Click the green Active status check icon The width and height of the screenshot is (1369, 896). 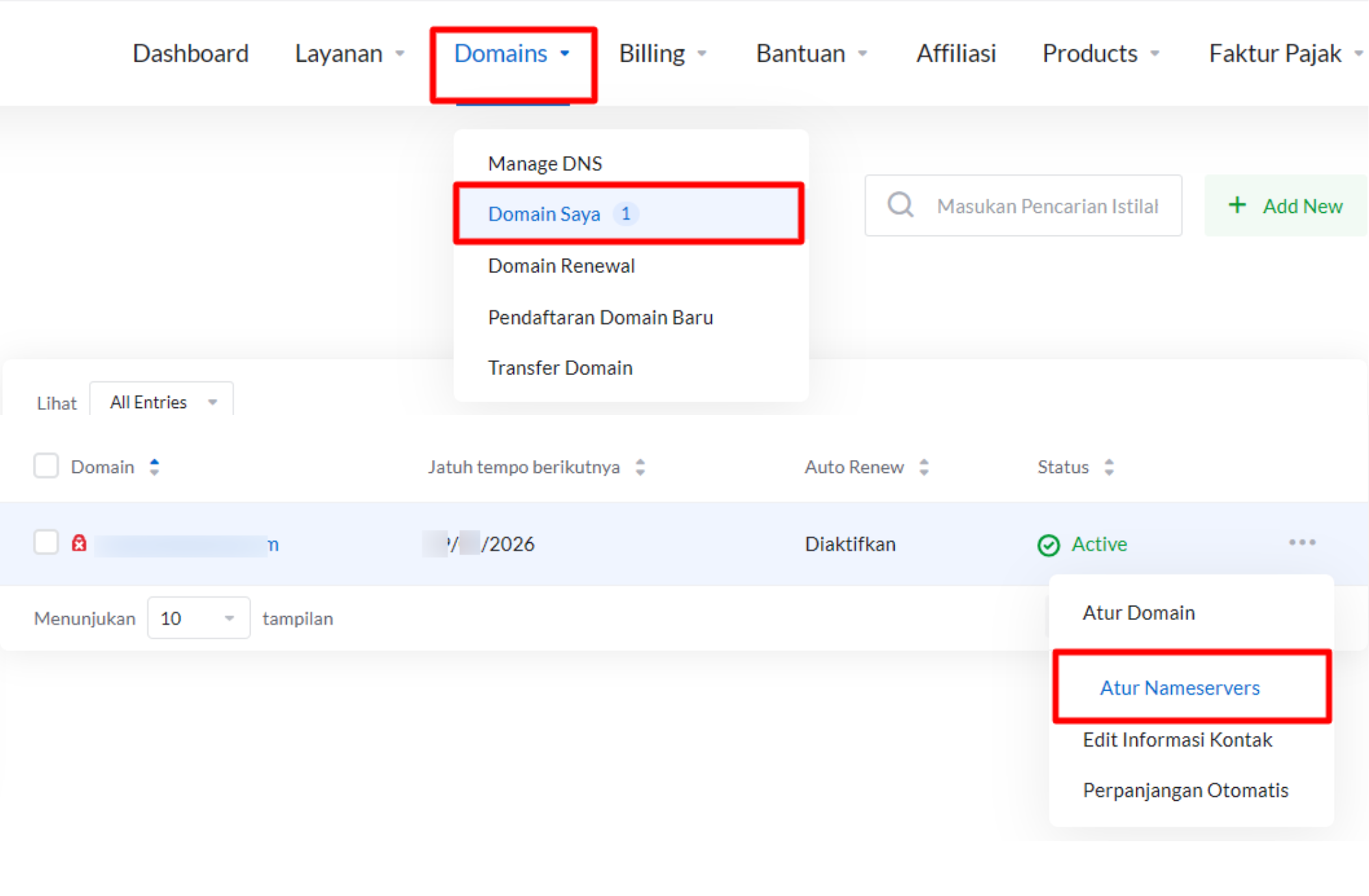coord(1048,545)
